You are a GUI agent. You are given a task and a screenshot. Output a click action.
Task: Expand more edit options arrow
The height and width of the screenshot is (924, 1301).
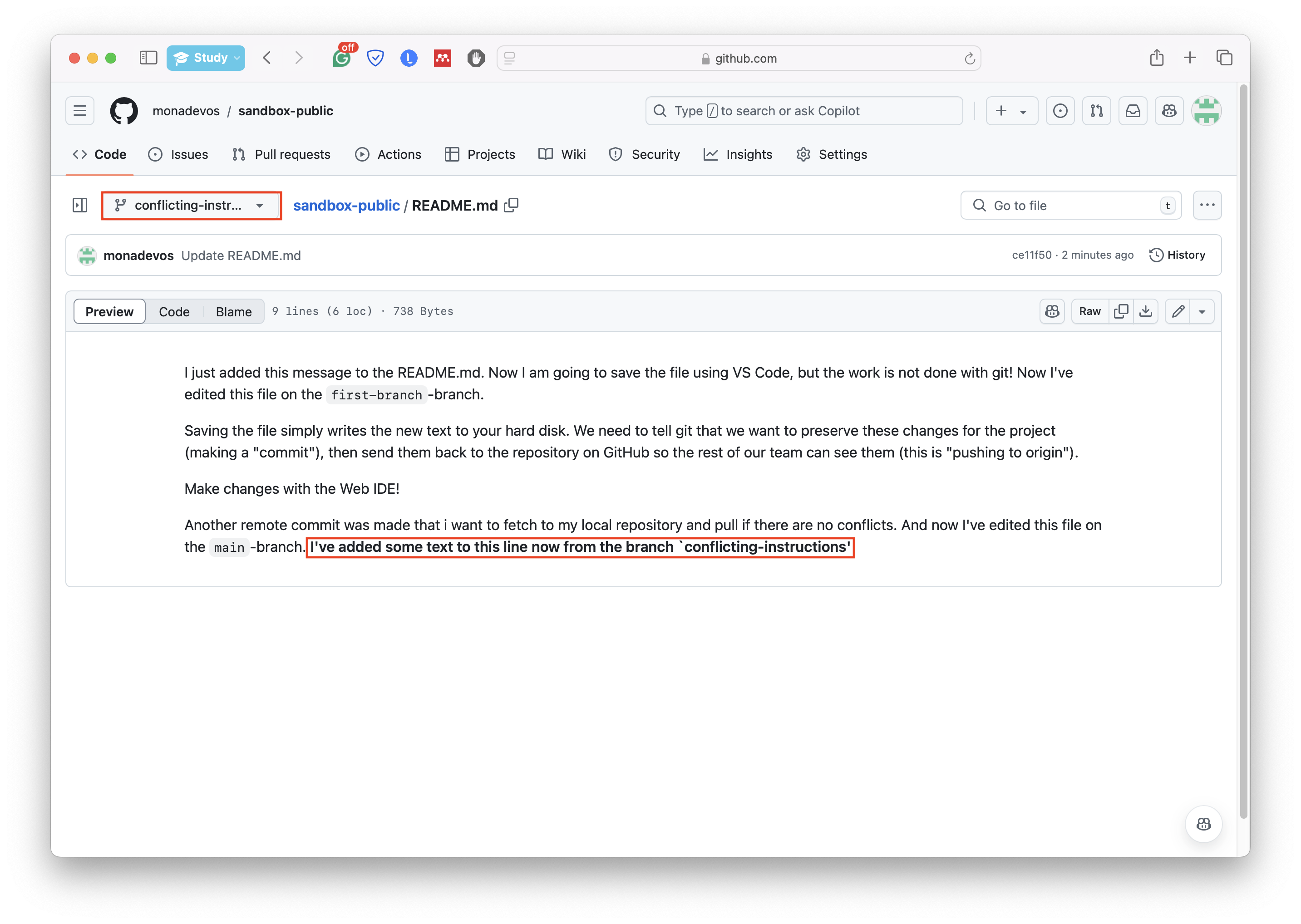click(1202, 312)
